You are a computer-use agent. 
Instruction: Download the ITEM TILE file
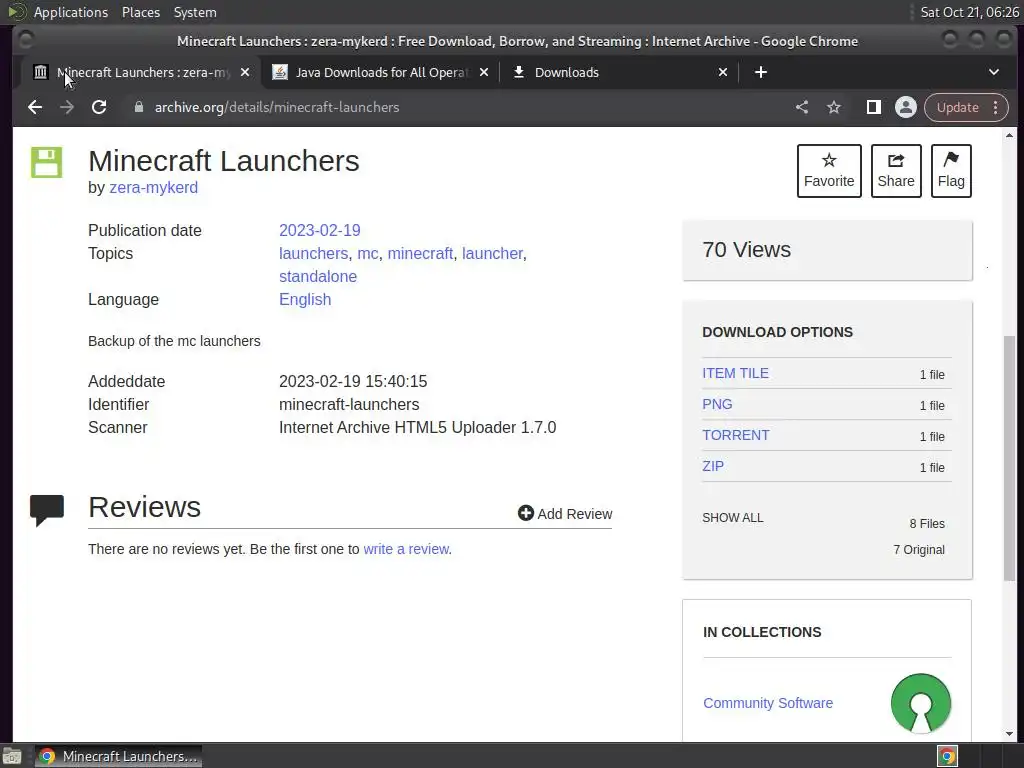click(x=735, y=374)
